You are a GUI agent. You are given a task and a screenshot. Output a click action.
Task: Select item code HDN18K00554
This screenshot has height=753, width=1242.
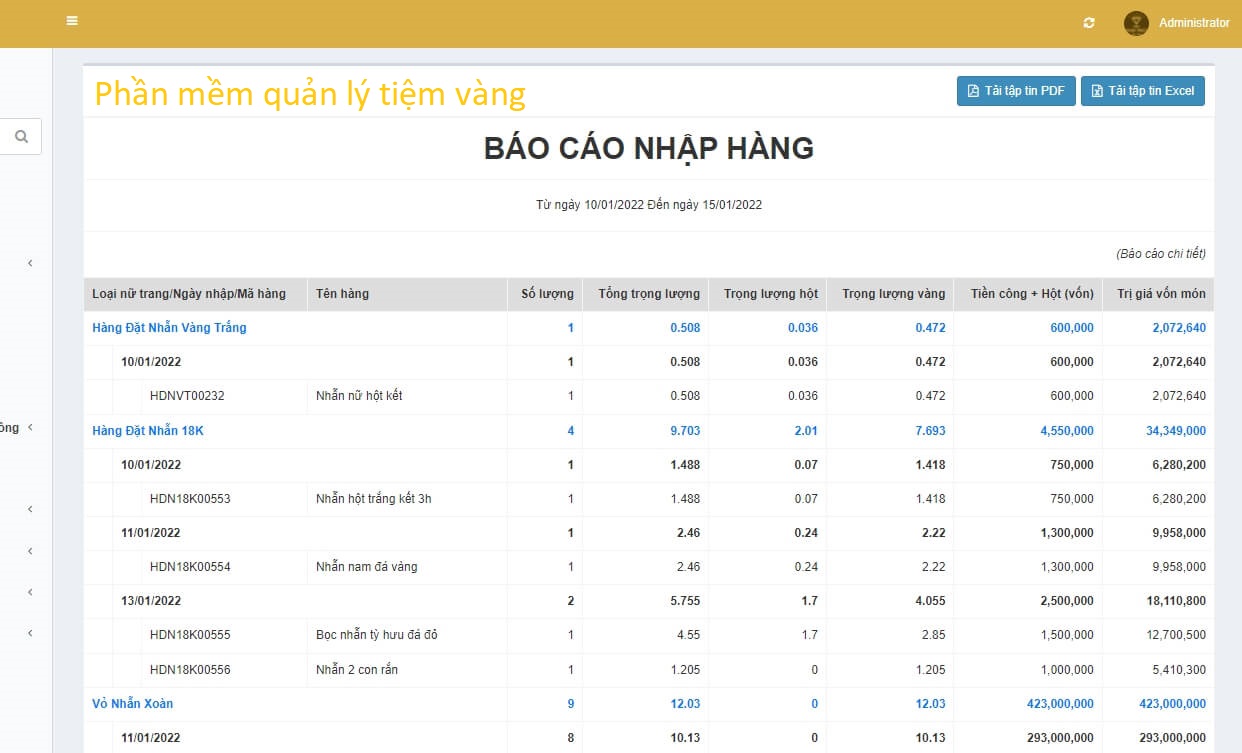[190, 567]
